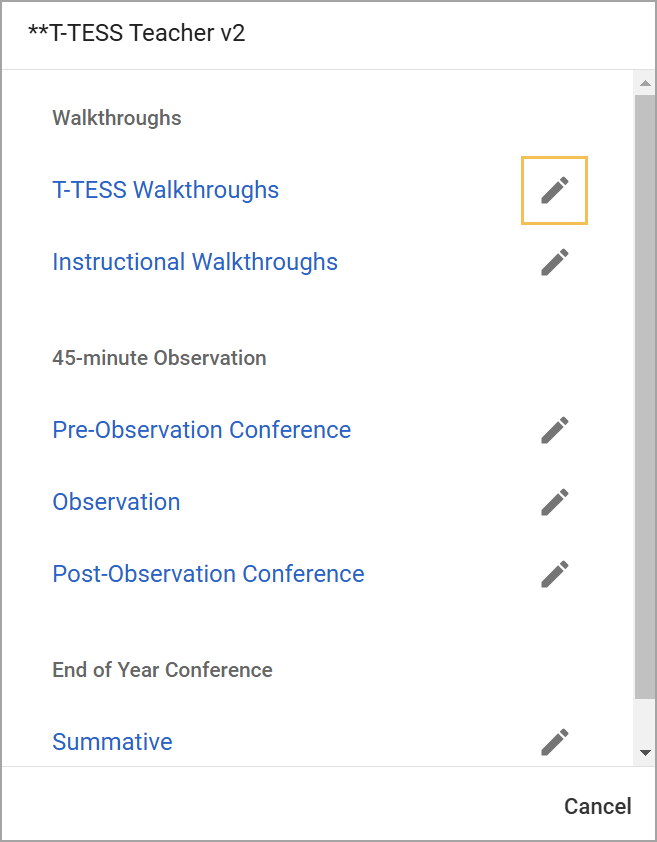The height and width of the screenshot is (842, 657).
Task: Click the pencil icon beside Summative
Action: (x=554, y=742)
